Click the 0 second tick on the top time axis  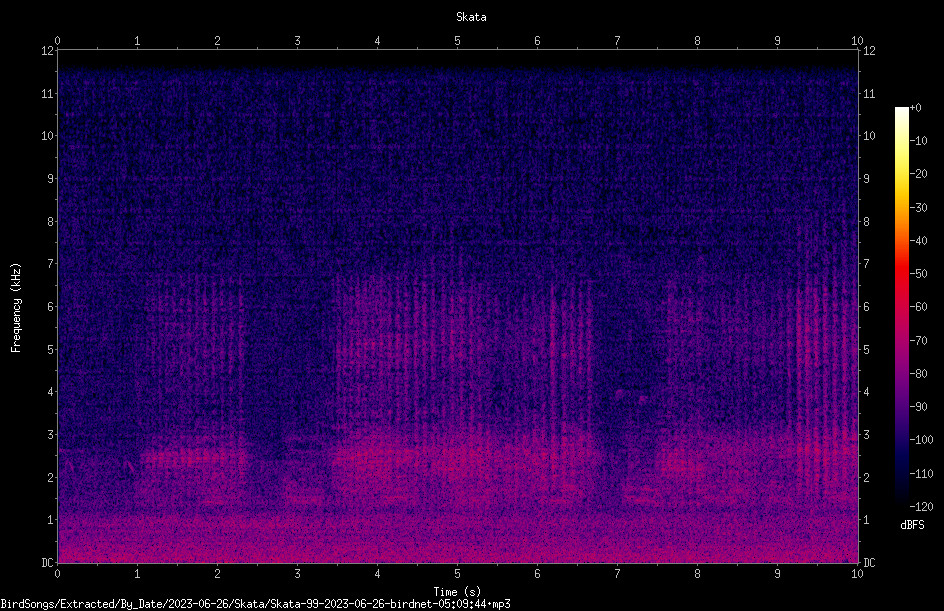pyautogui.click(x=57, y=41)
